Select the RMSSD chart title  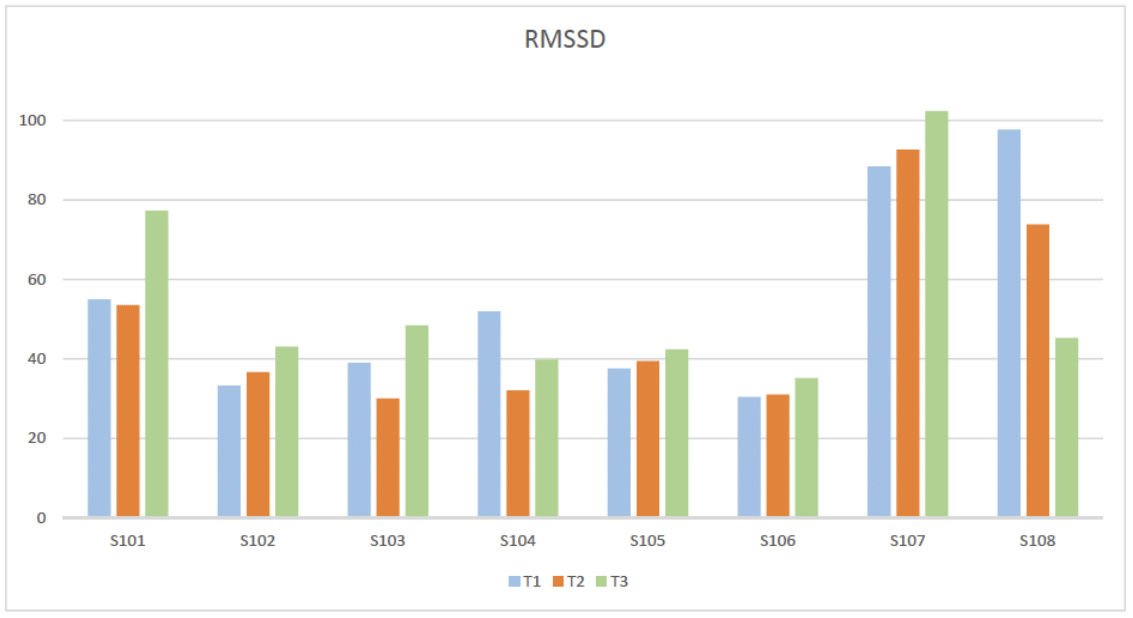tap(565, 41)
